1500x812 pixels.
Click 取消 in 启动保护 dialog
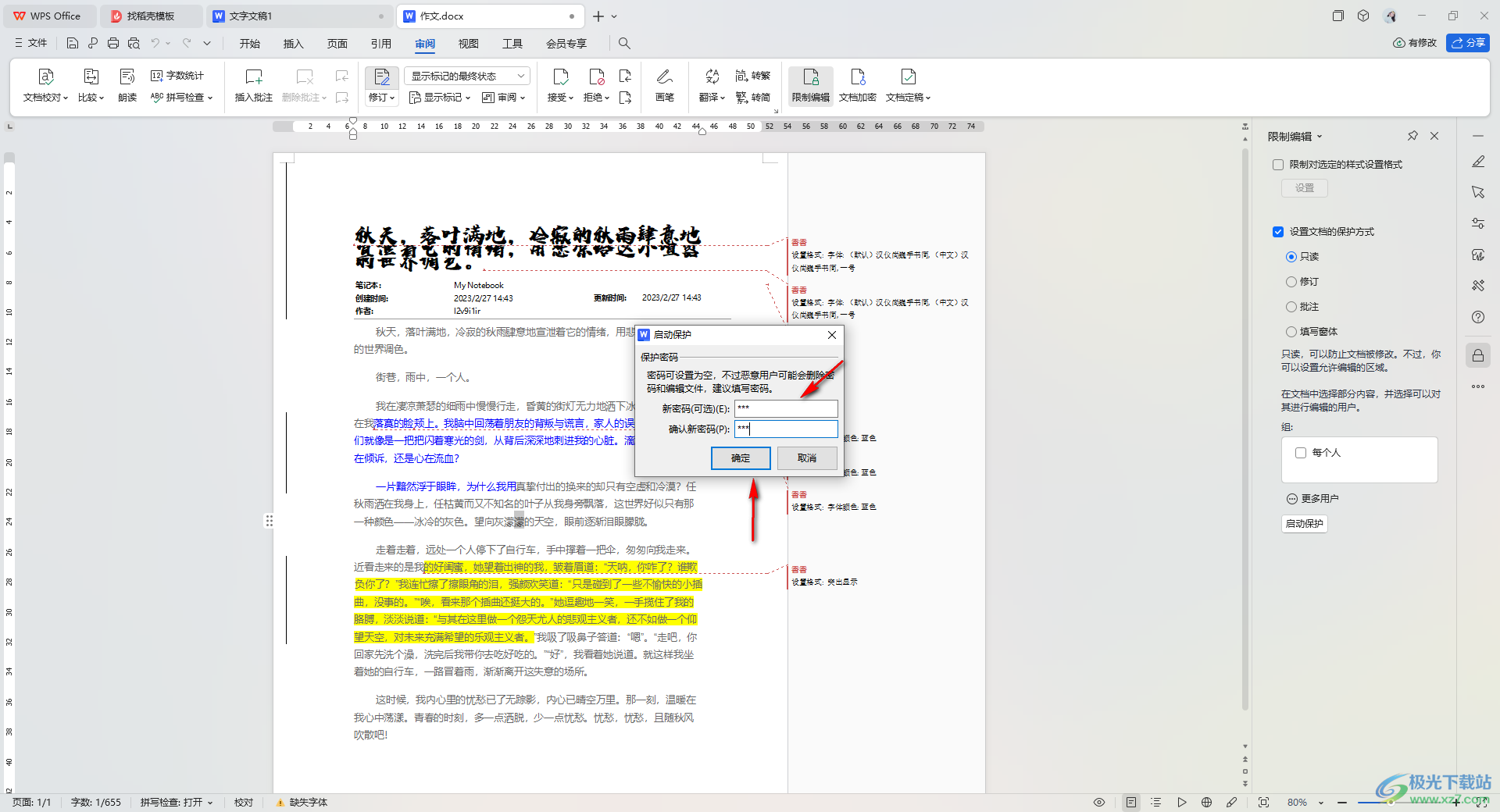(x=807, y=458)
